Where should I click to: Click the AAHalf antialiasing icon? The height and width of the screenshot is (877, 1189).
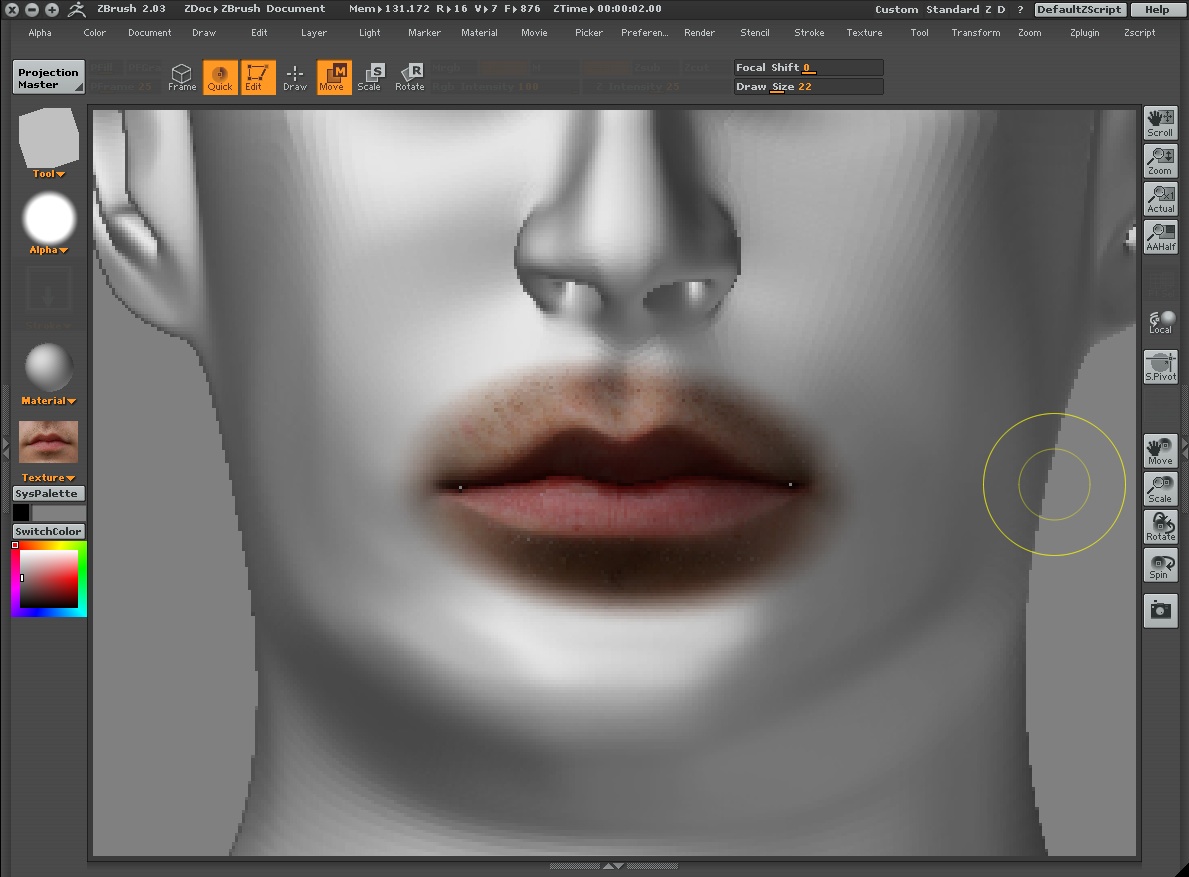pyautogui.click(x=1160, y=237)
